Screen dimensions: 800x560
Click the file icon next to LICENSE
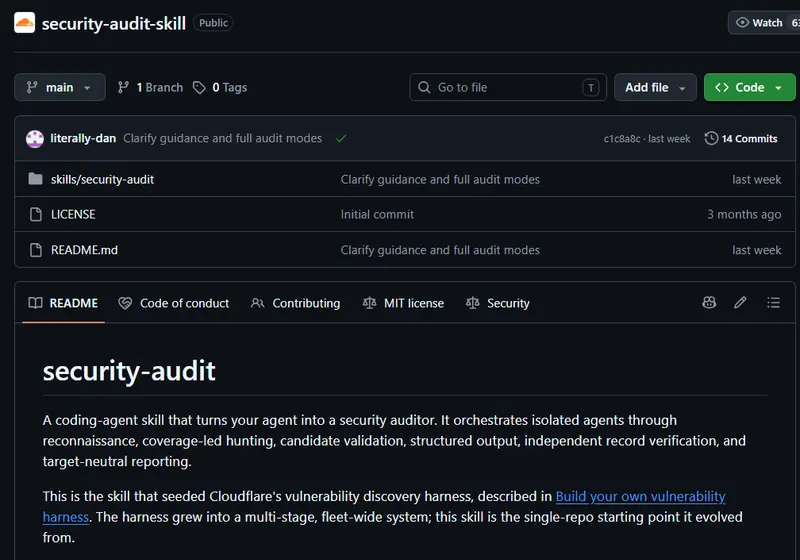(x=36, y=214)
